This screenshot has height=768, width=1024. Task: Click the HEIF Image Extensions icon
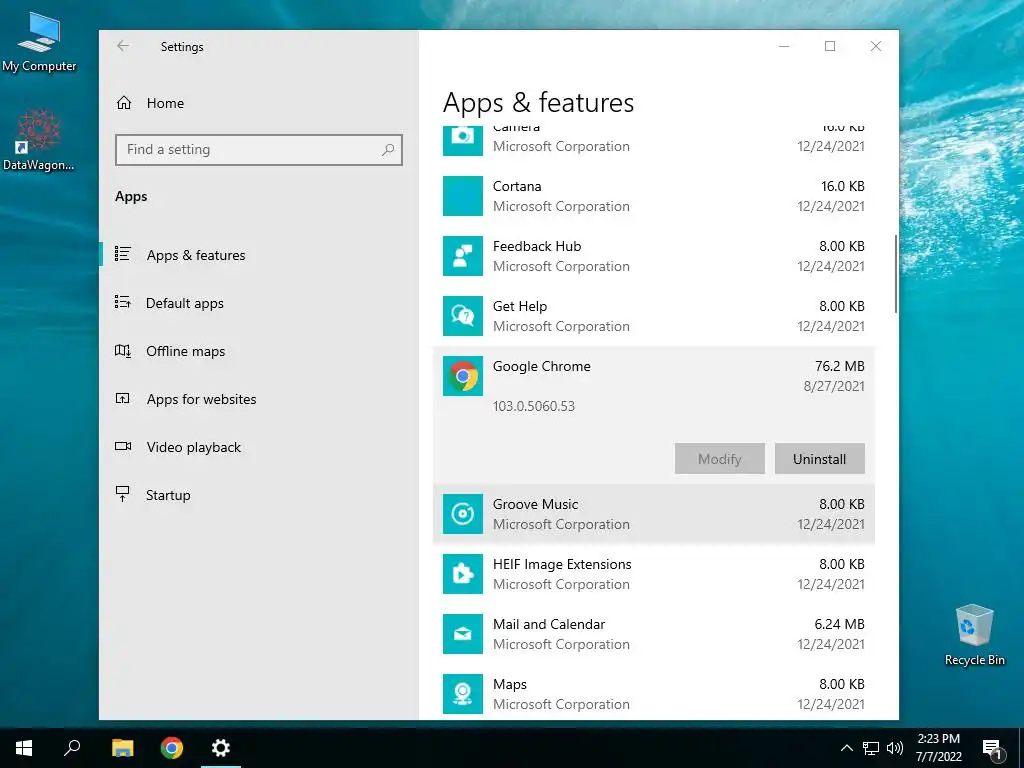pos(462,574)
